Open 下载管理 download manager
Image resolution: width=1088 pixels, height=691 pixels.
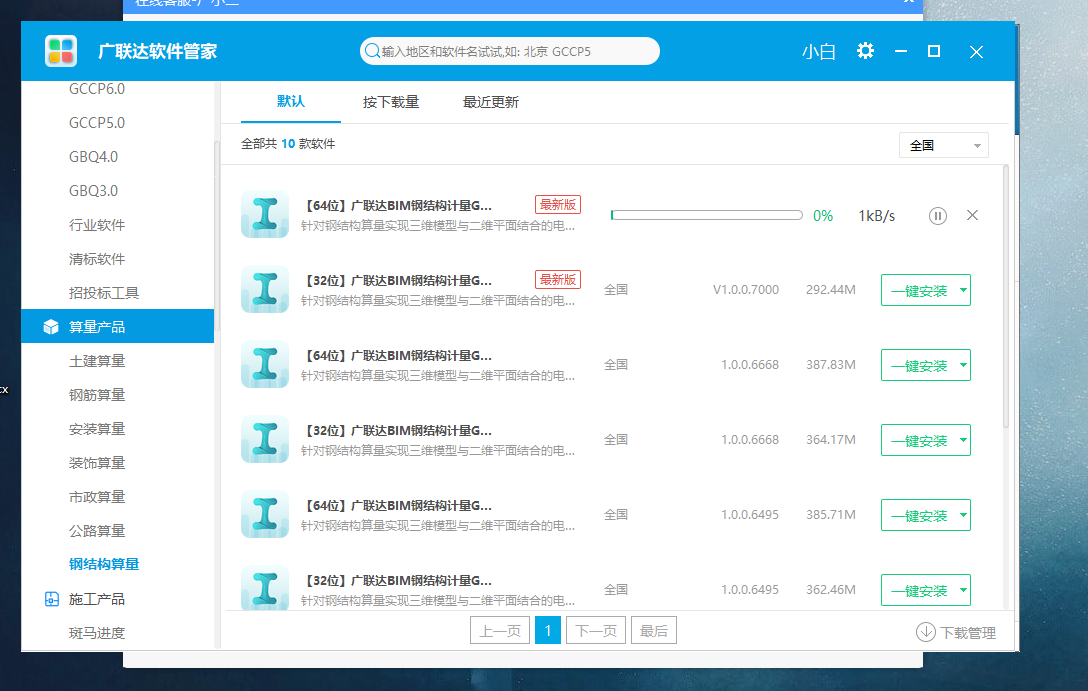pyautogui.click(x=956, y=632)
